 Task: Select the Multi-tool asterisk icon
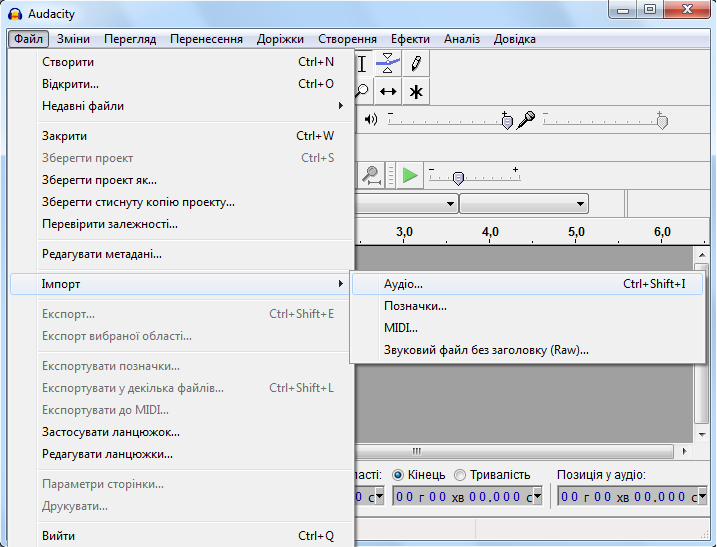(x=416, y=91)
